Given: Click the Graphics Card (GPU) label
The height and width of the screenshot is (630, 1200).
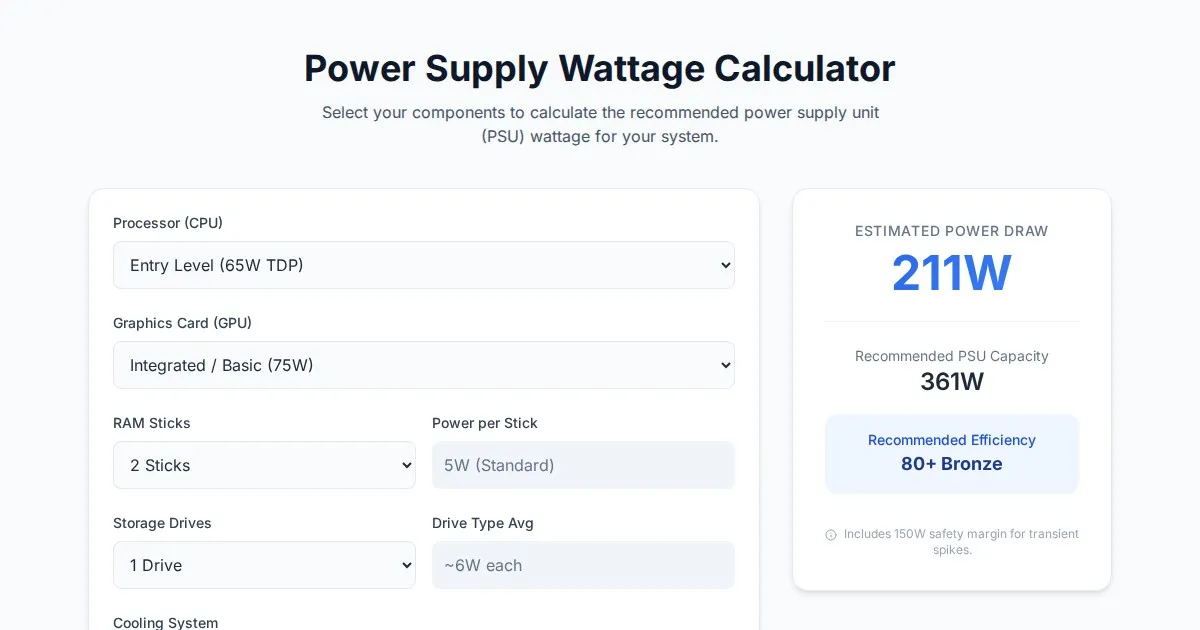Looking at the screenshot, I should point(182,323).
